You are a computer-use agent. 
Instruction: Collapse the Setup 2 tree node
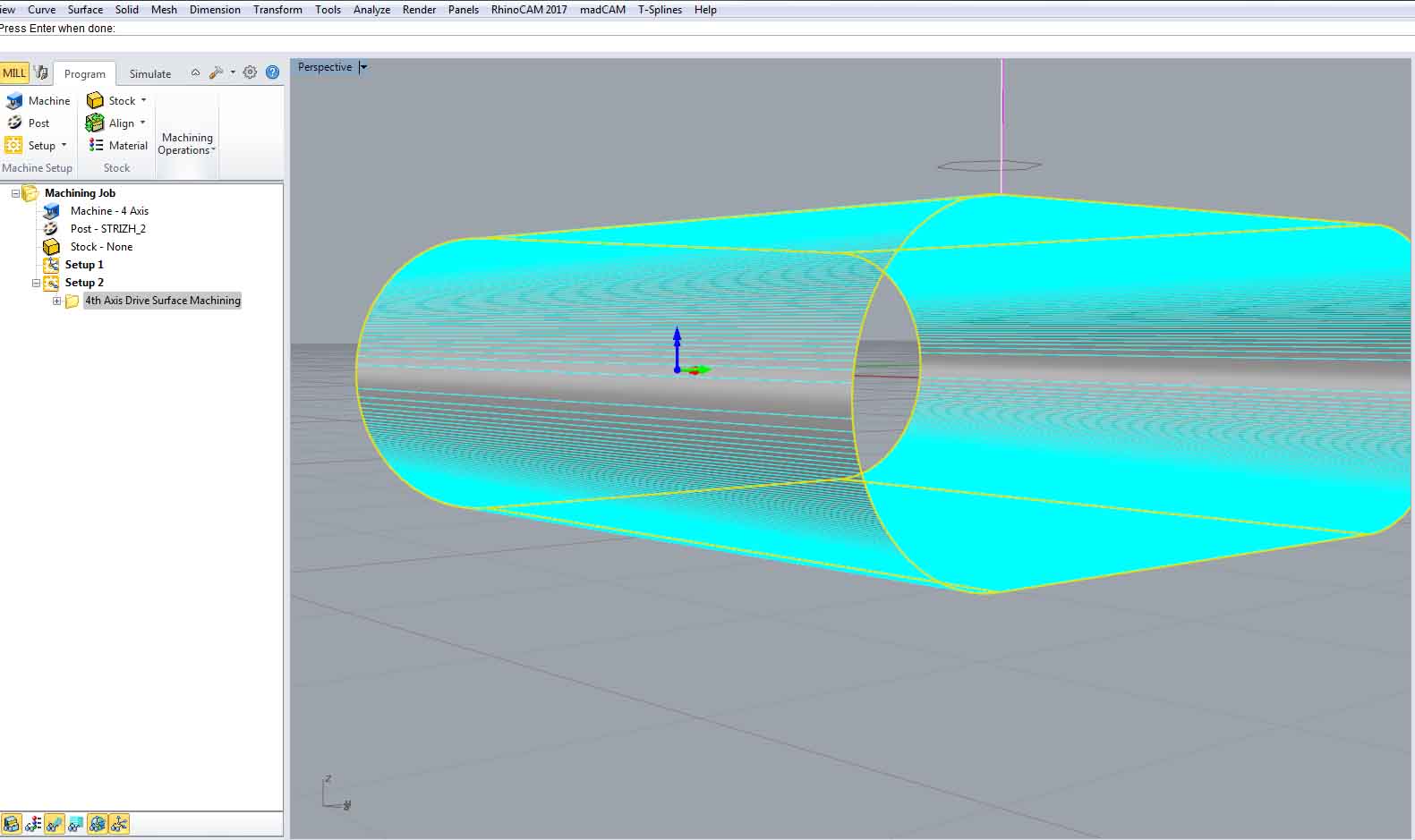pyautogui.click(x=37, y=283)
